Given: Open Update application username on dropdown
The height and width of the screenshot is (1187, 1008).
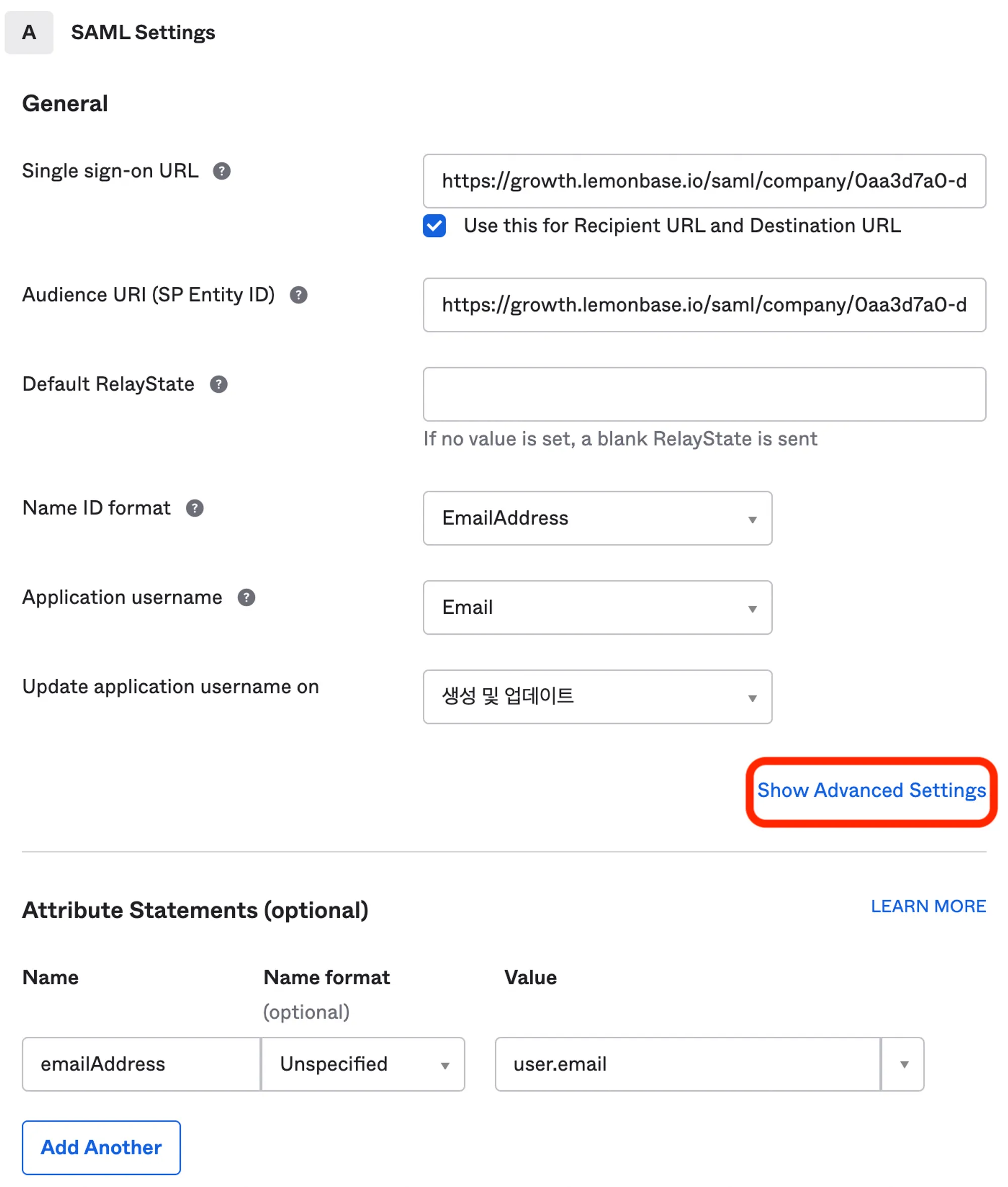Looking at the screenshot, I should (x=597, y=696).
